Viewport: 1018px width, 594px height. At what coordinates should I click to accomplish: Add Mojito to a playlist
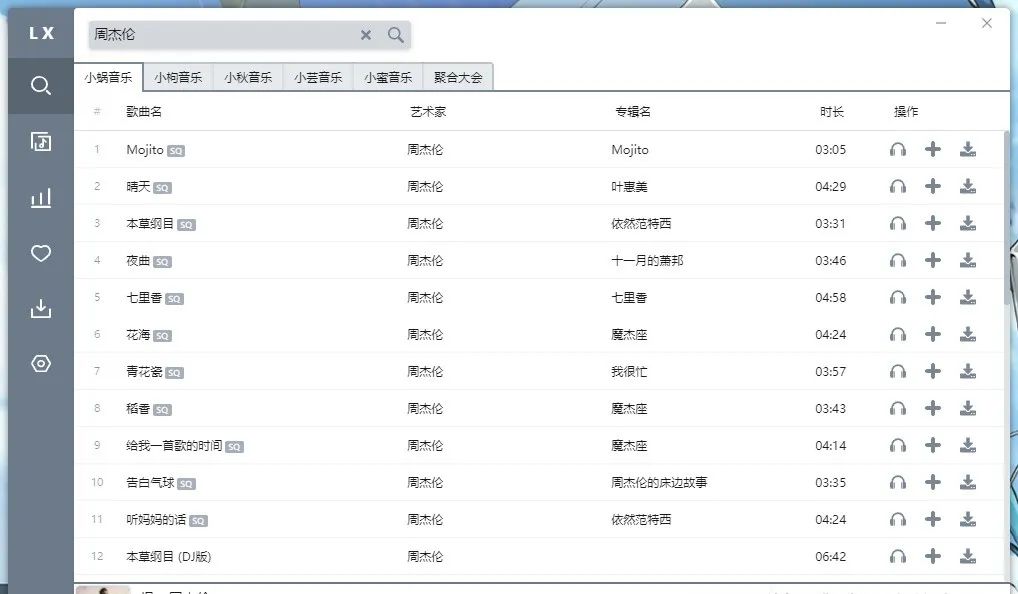[x=933, y=149]
